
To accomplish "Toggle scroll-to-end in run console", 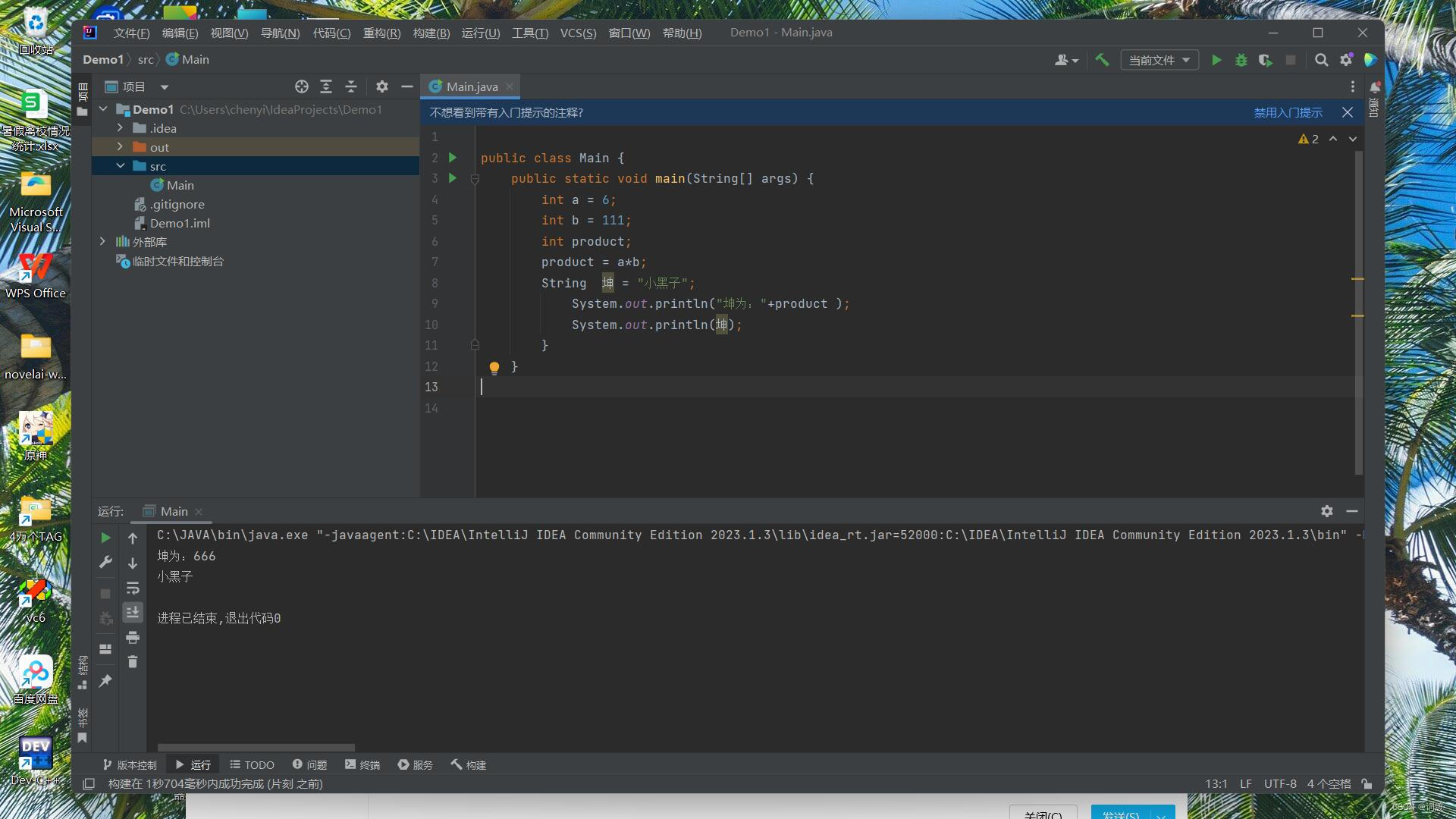I will [133, 612].
